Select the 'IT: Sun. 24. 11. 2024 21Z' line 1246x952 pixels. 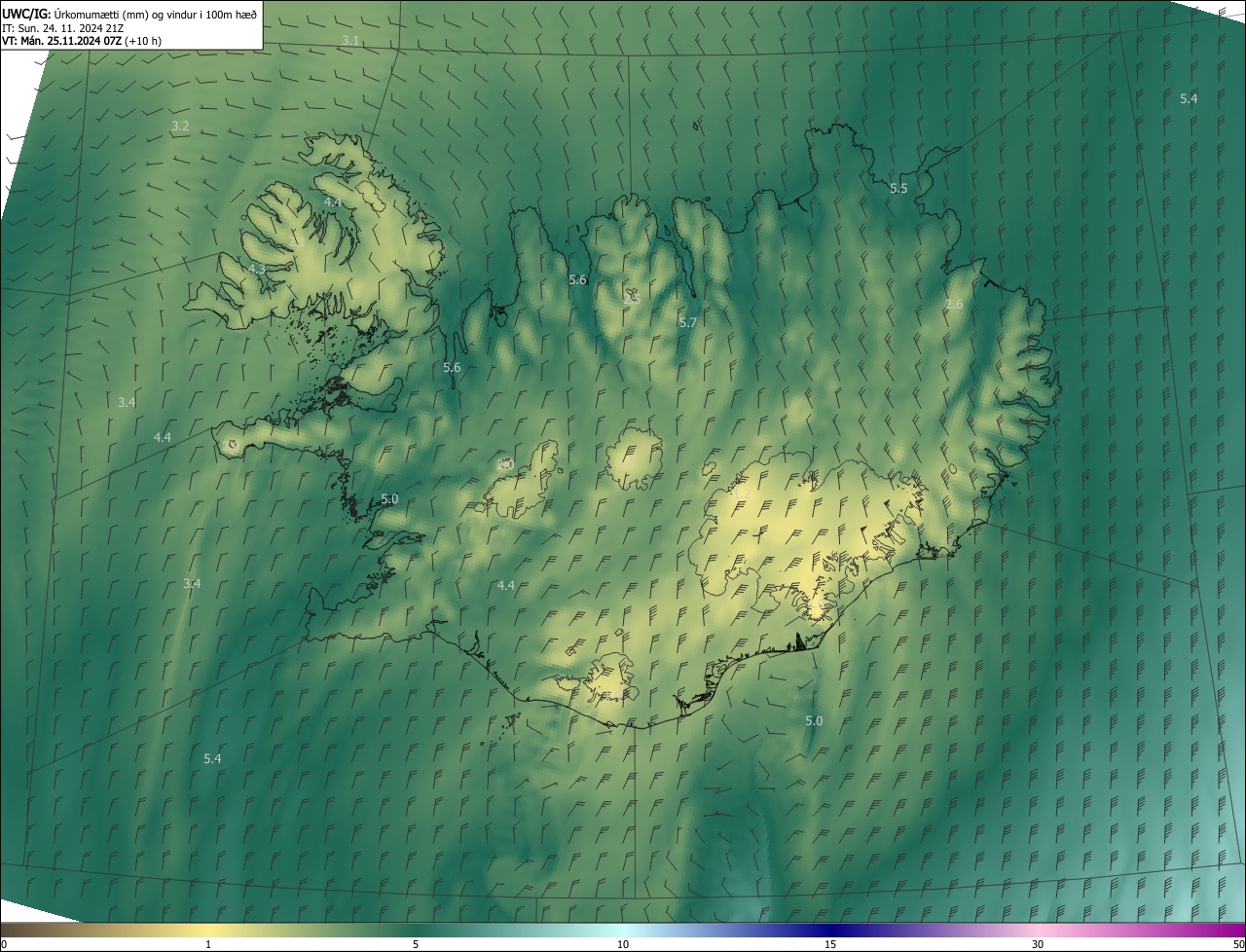pyautogui.click(x=62, y=27)
